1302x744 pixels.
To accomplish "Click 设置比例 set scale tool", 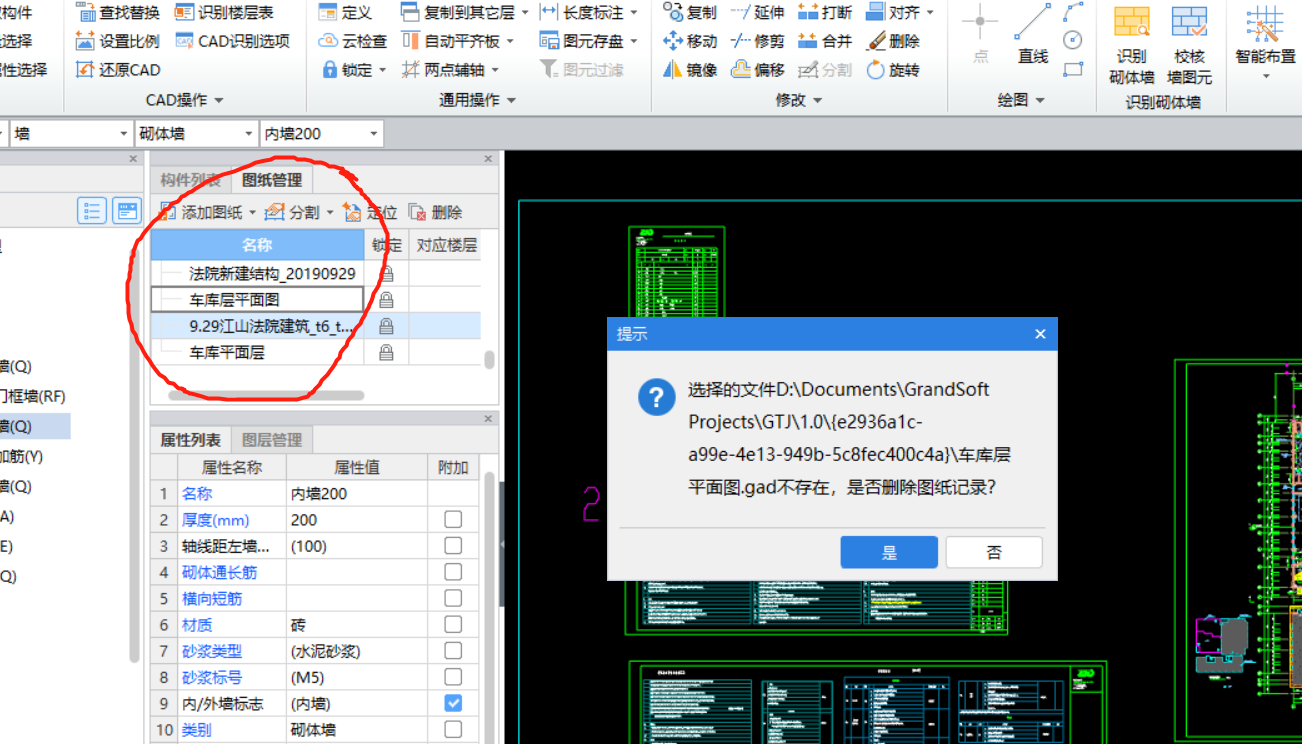I will 118,41.
